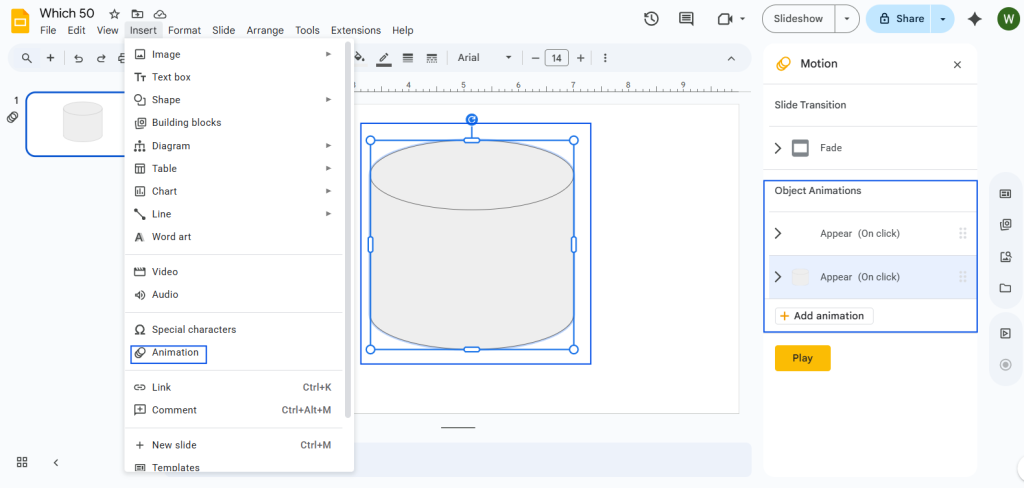The image size is (1024, 488).
Task: Expand the first Appear animation
Action: [x=779, y=234]
